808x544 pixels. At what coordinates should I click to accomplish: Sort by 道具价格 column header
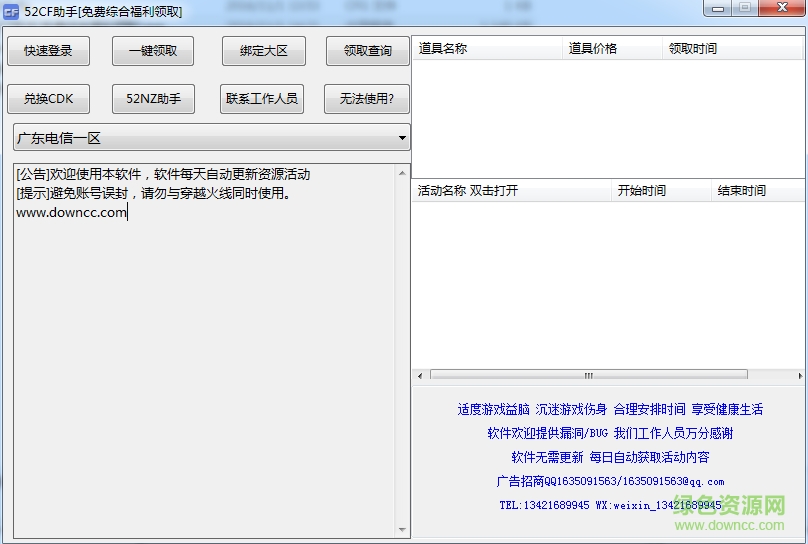(613, 48)
